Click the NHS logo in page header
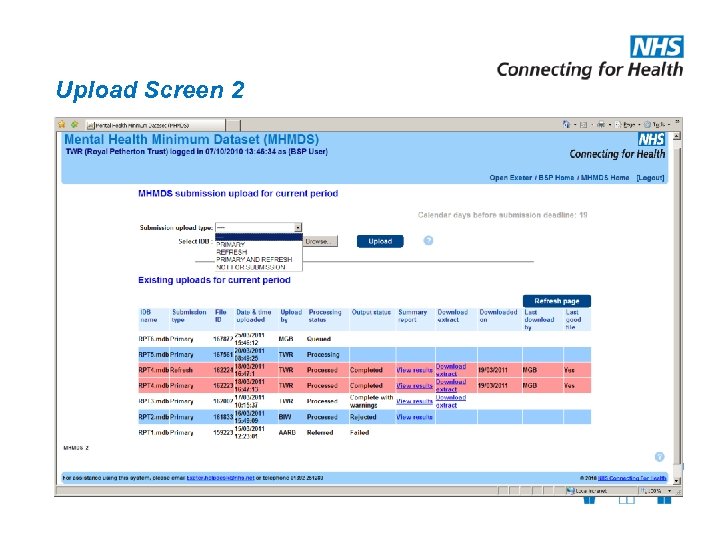The image size is (720, 540). [651, 139]
